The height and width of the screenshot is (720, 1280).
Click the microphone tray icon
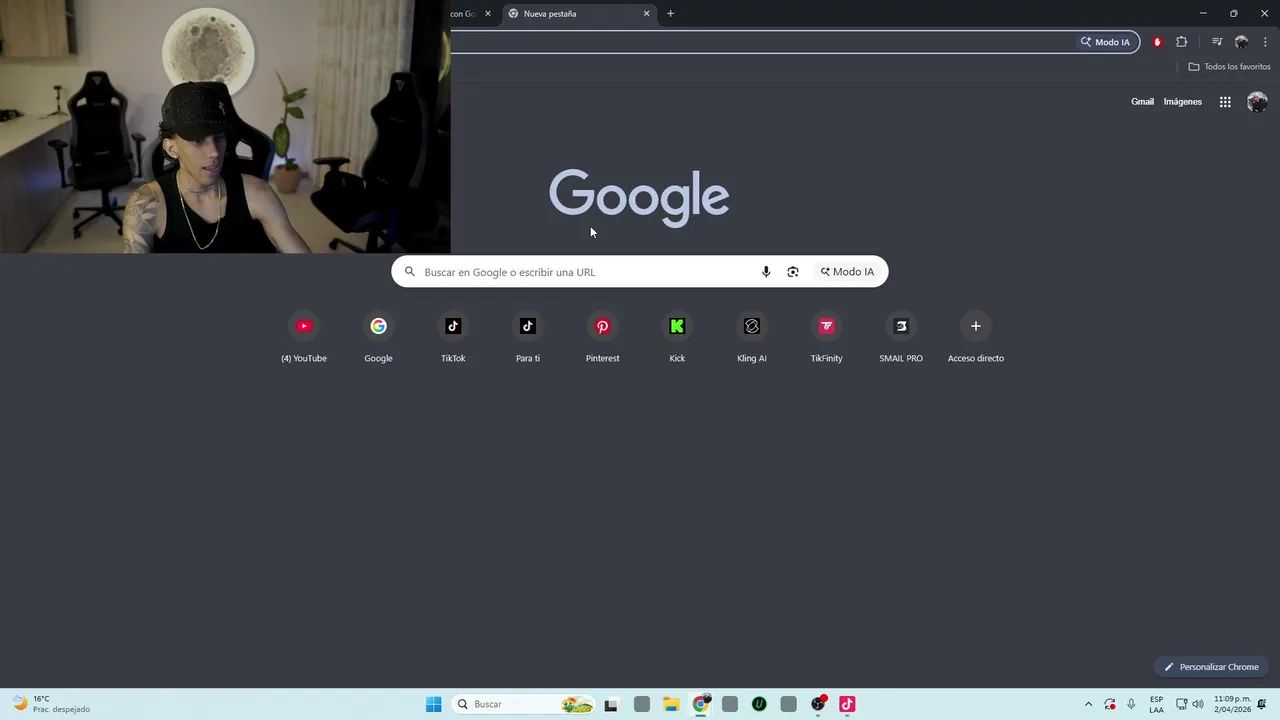coord(1131,704)
